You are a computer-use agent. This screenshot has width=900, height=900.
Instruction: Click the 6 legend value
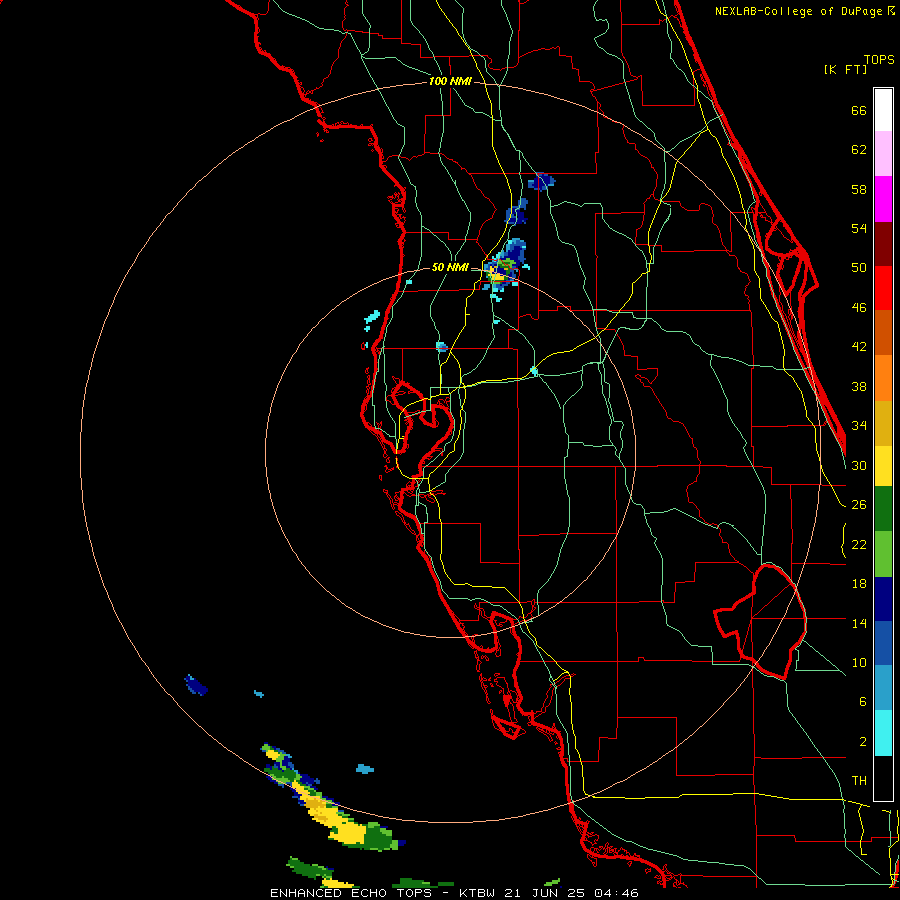863,702
